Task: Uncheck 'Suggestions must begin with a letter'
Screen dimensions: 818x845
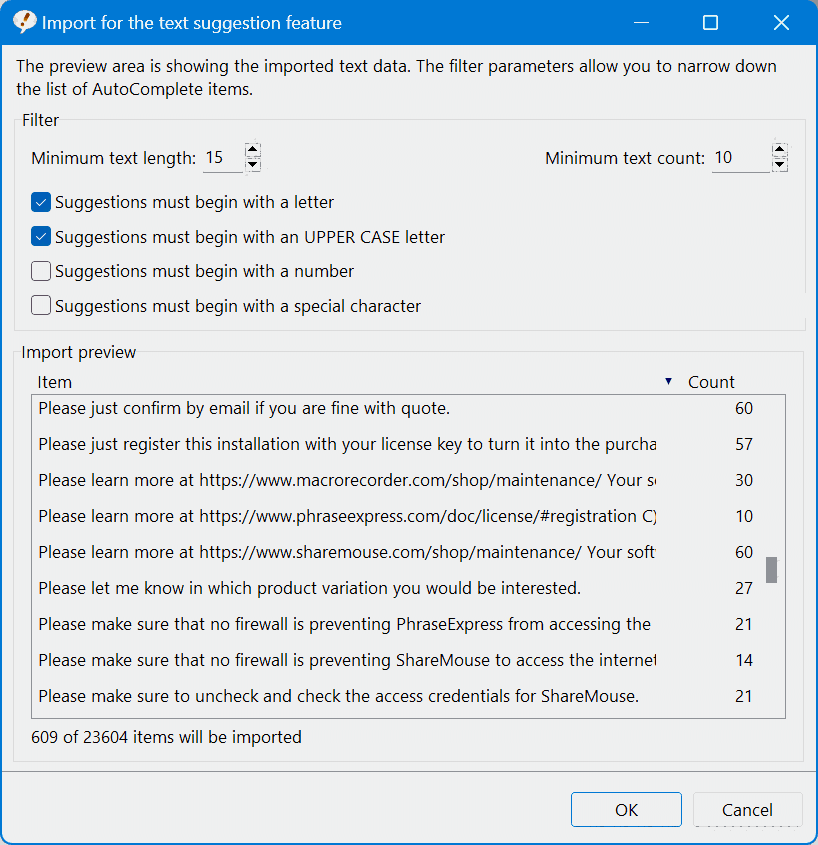Action: pos(40,202)
